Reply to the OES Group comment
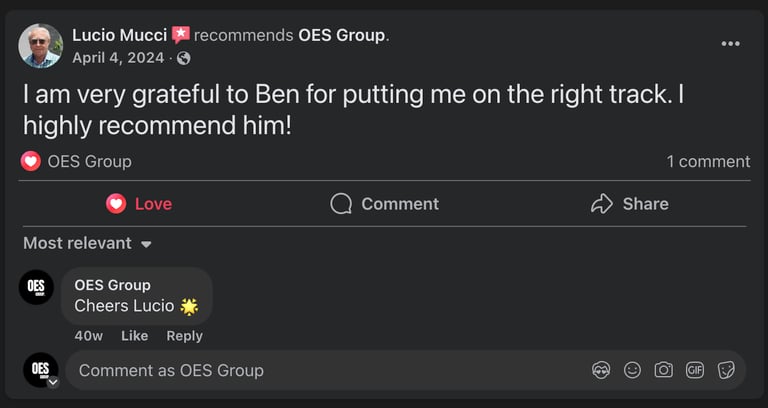 click(184, 336)
